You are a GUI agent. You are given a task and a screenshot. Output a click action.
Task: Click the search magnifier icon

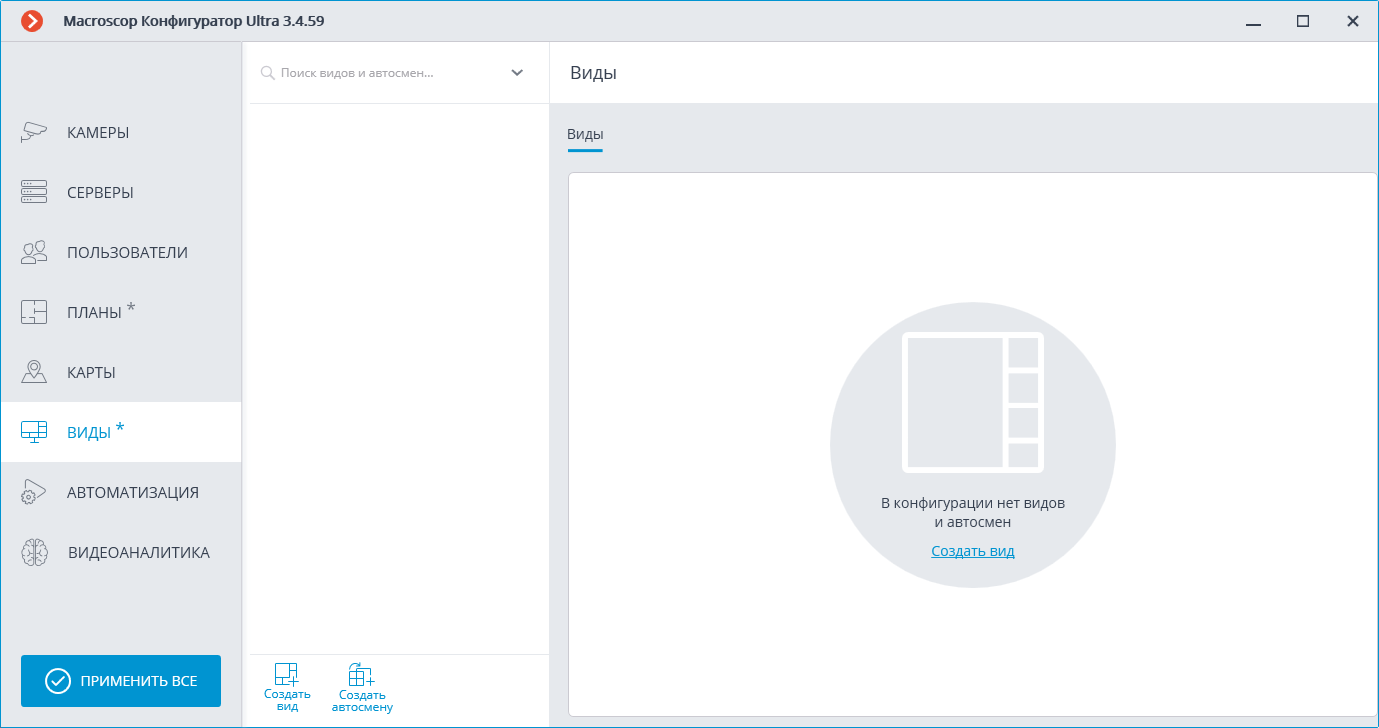pyautogui.click(x=267, y=73)
